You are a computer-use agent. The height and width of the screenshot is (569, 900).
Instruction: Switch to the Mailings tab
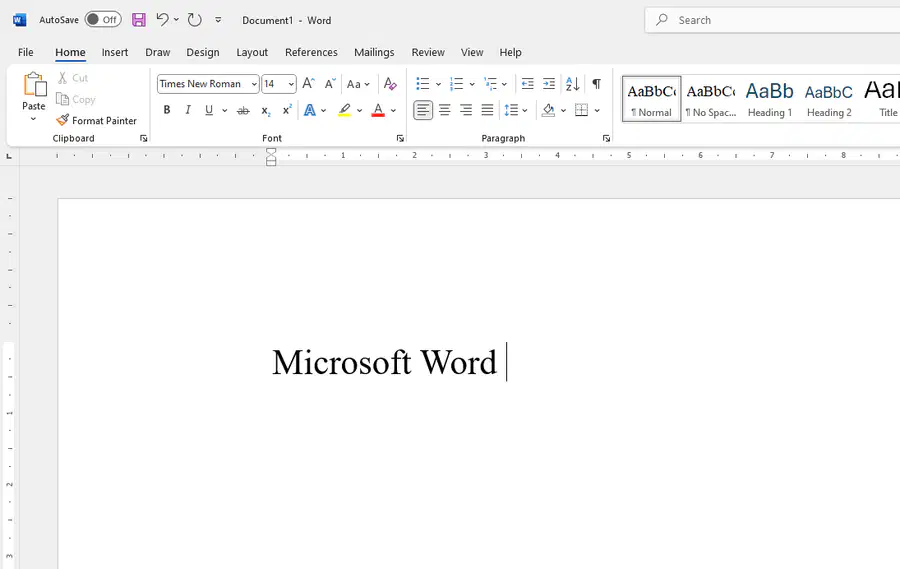coord(374,52)
